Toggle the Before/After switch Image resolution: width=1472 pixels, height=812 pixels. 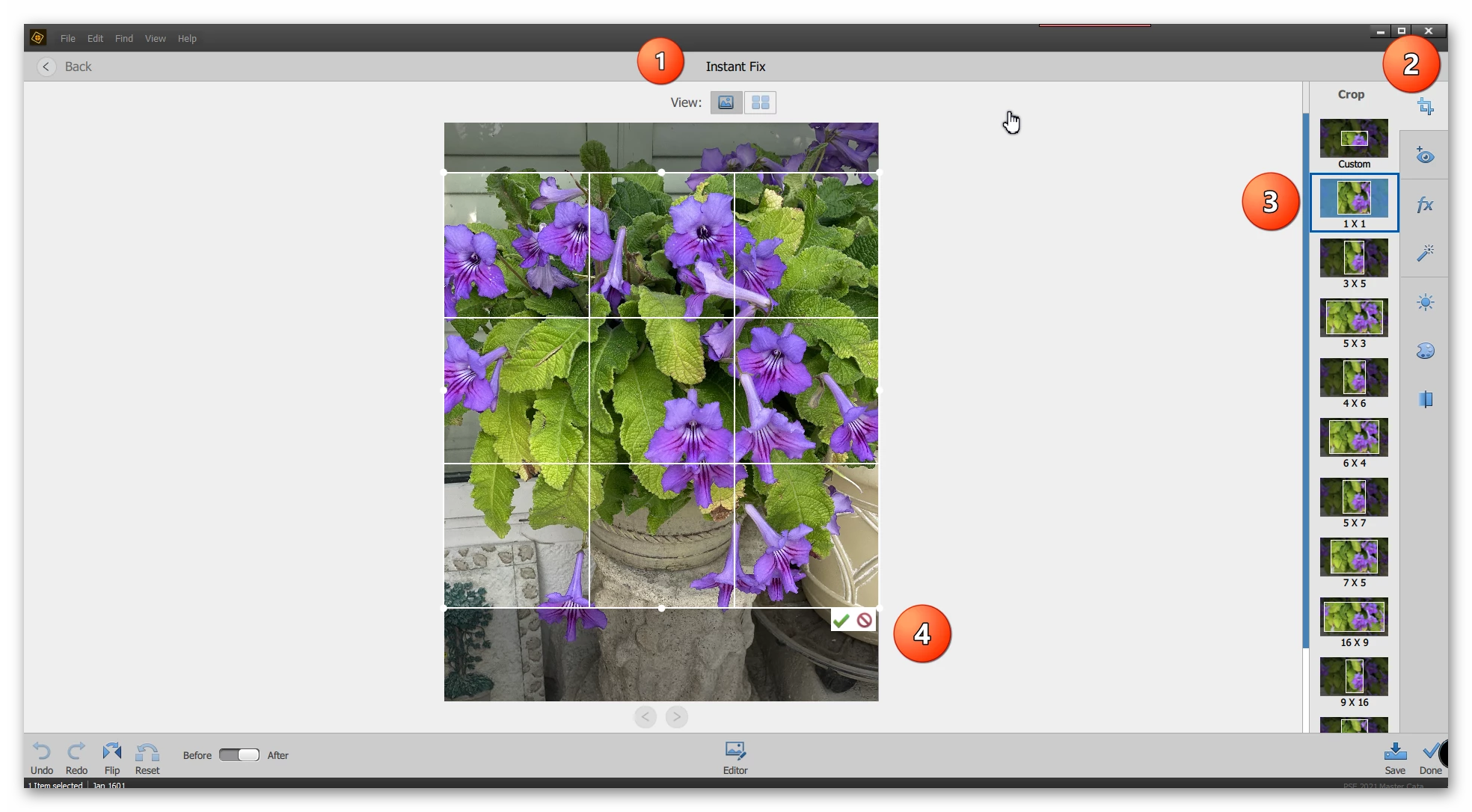coord(239,755)
